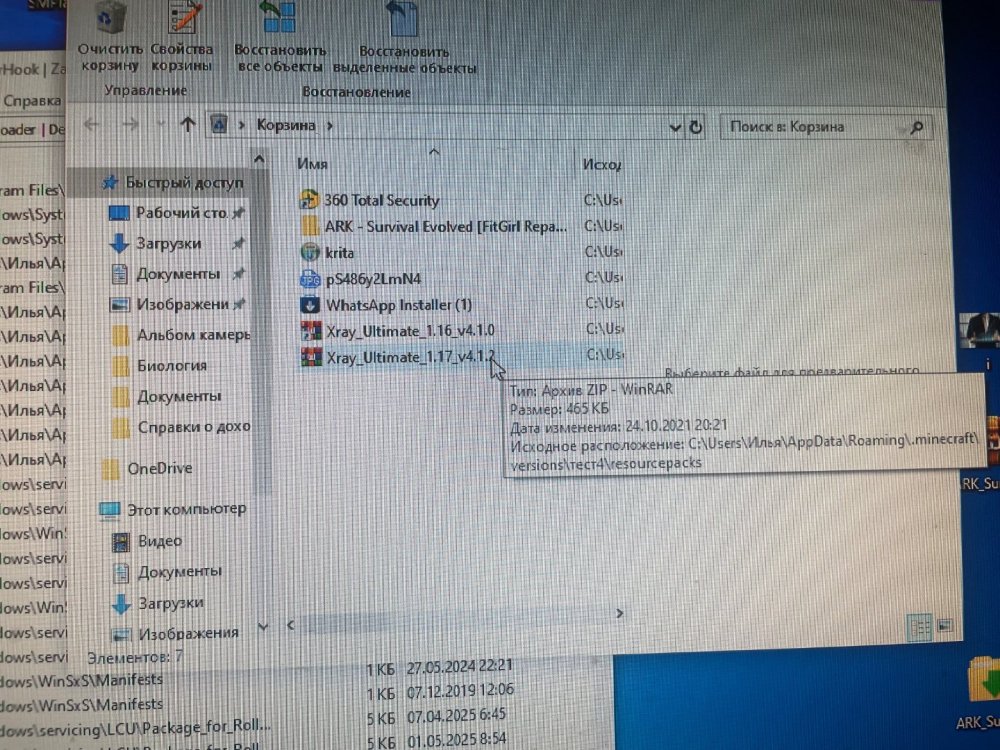Select 360 Total Security file
The width and height of the screenshot is (1000, 750).
pyautogui.click(x=381, y=200)
